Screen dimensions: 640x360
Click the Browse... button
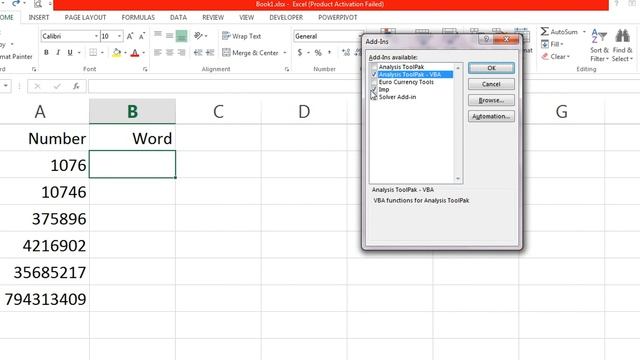click(491, 100)
